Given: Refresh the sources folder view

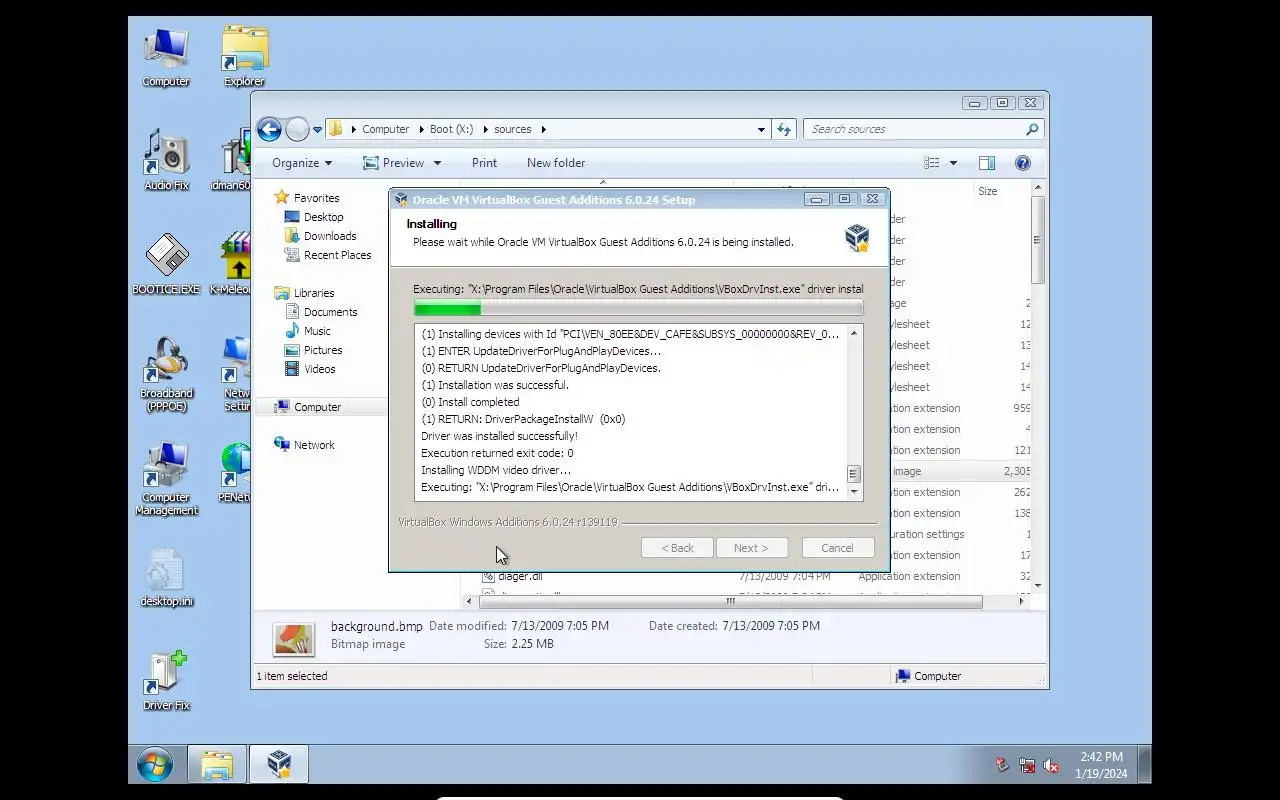Looking at the screenshot, I should coord(784,129).
